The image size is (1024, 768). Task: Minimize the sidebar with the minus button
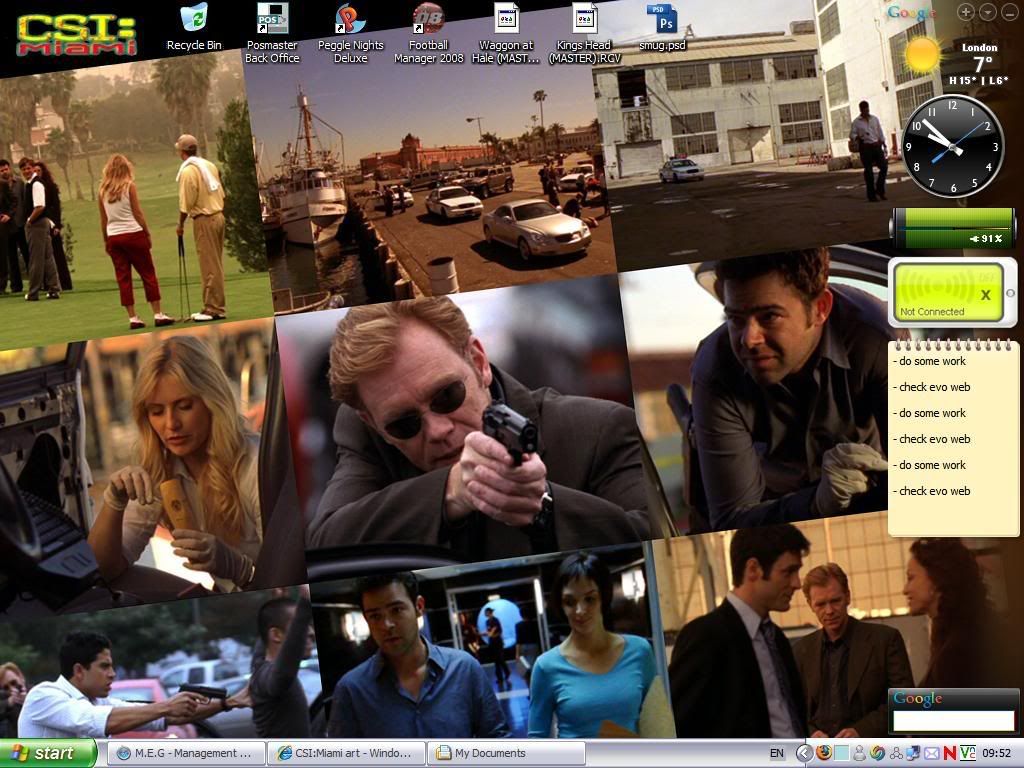[x=1008, y=12]
